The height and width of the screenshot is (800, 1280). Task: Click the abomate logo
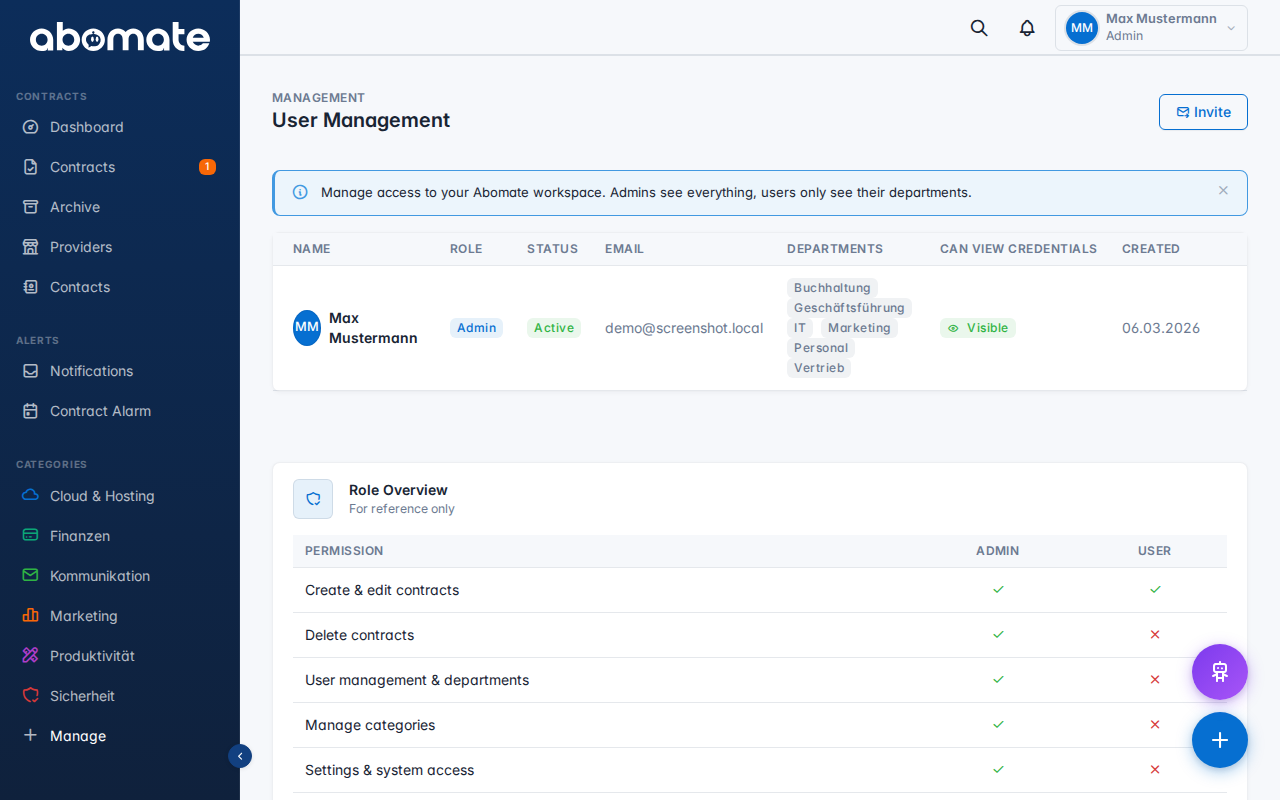click(120, 38)
